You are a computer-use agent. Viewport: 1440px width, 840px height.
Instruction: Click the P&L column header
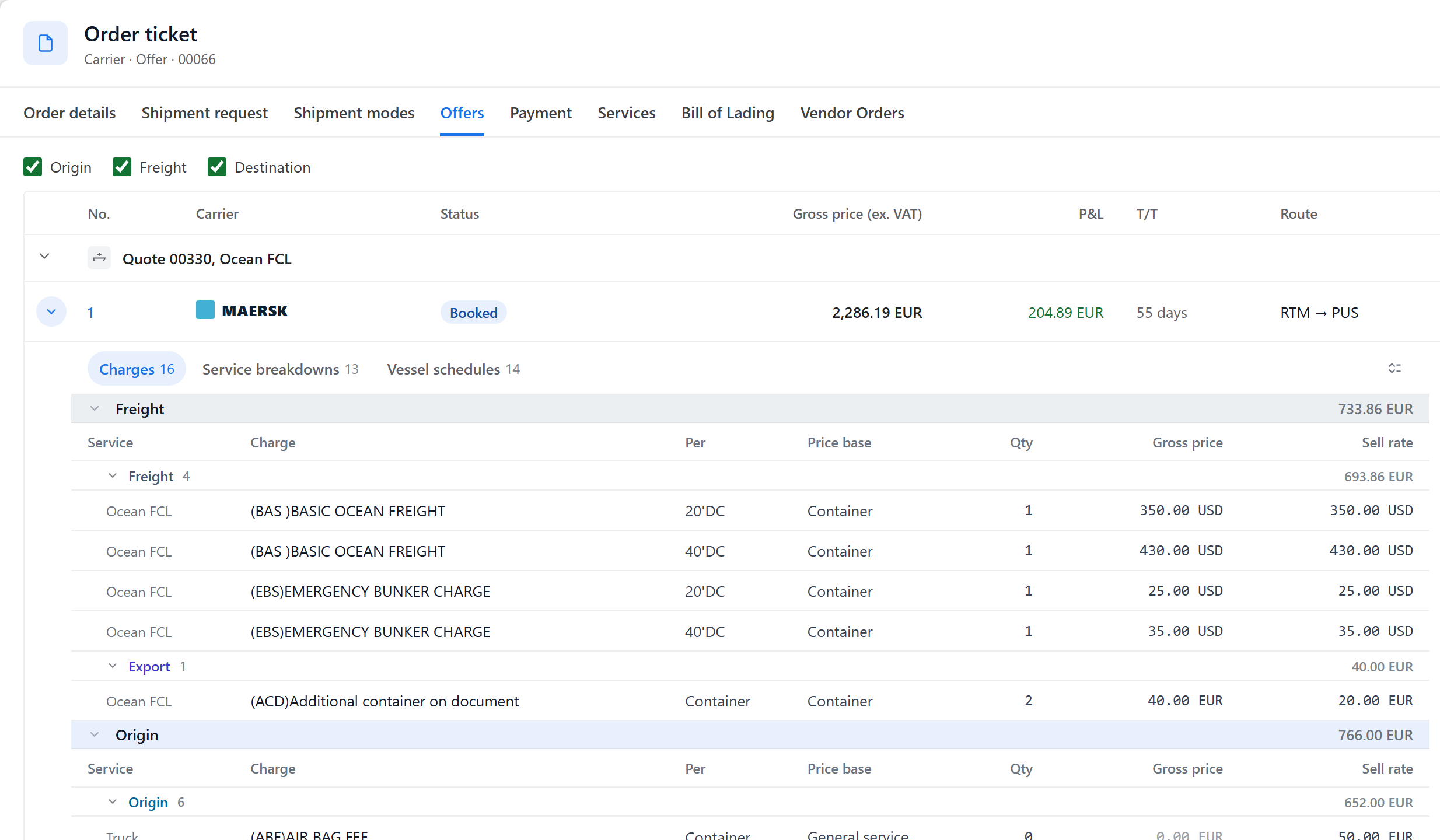pyautogui.click(x=1091, y=213)
